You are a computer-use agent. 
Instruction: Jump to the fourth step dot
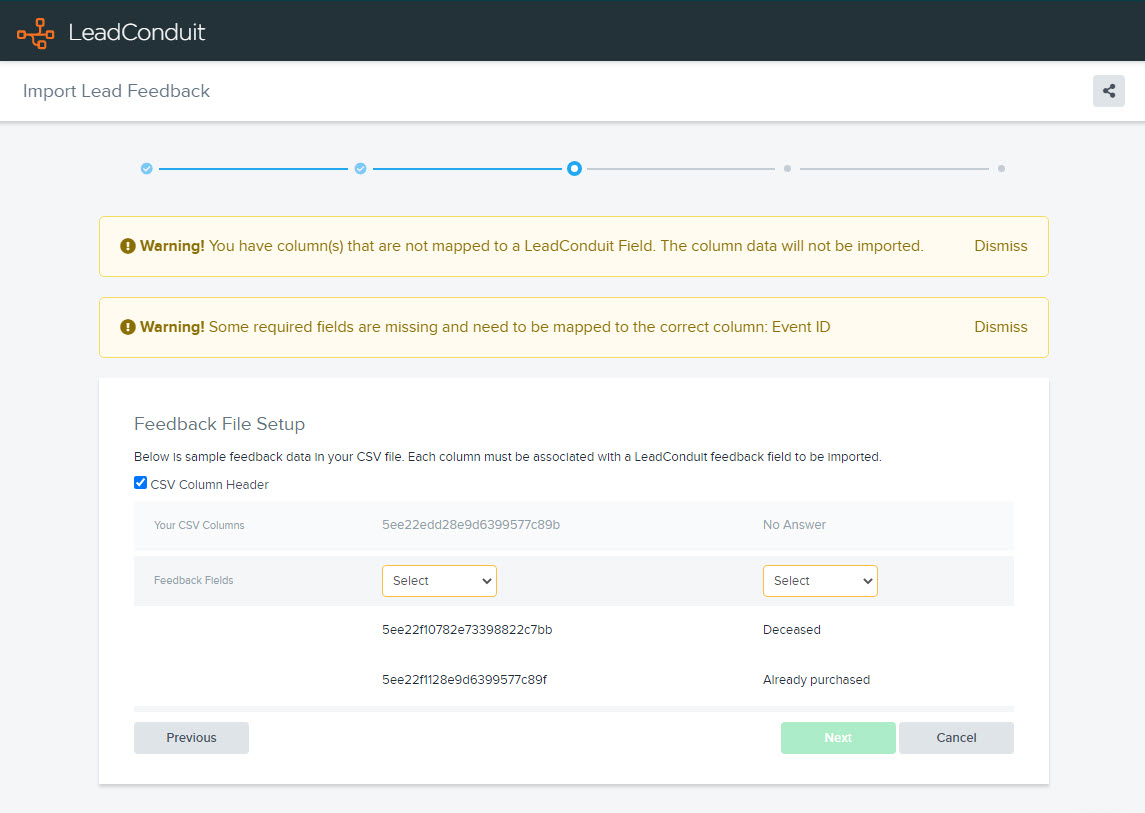pyautogui.click(x=787, y=169)
